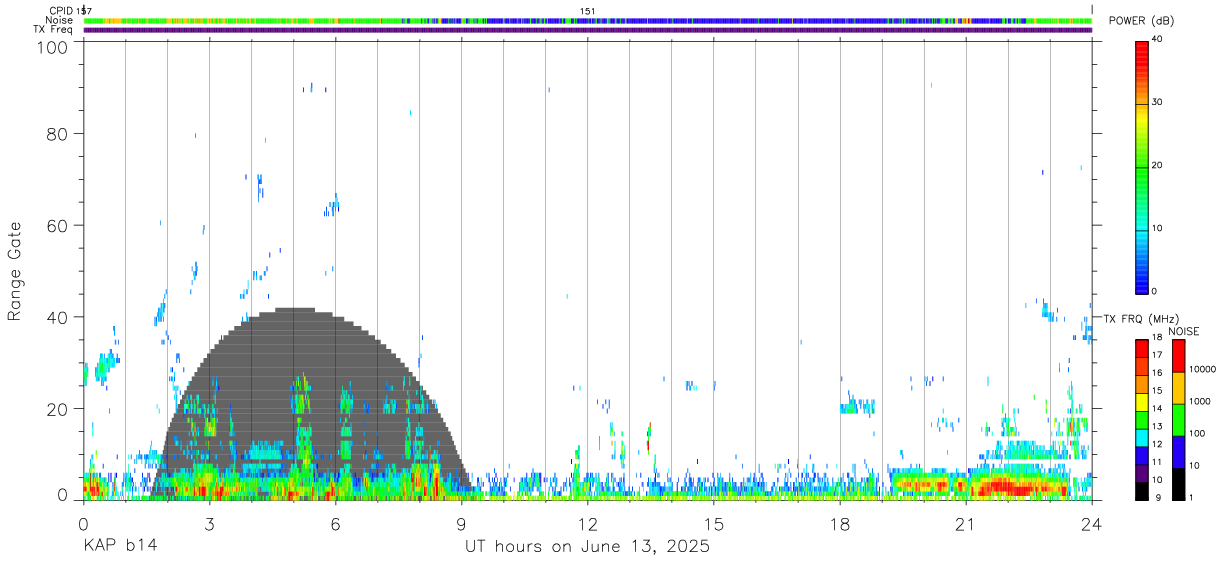Click the red top NOISE legend swatch
1228x567 pixels.
1178,356
